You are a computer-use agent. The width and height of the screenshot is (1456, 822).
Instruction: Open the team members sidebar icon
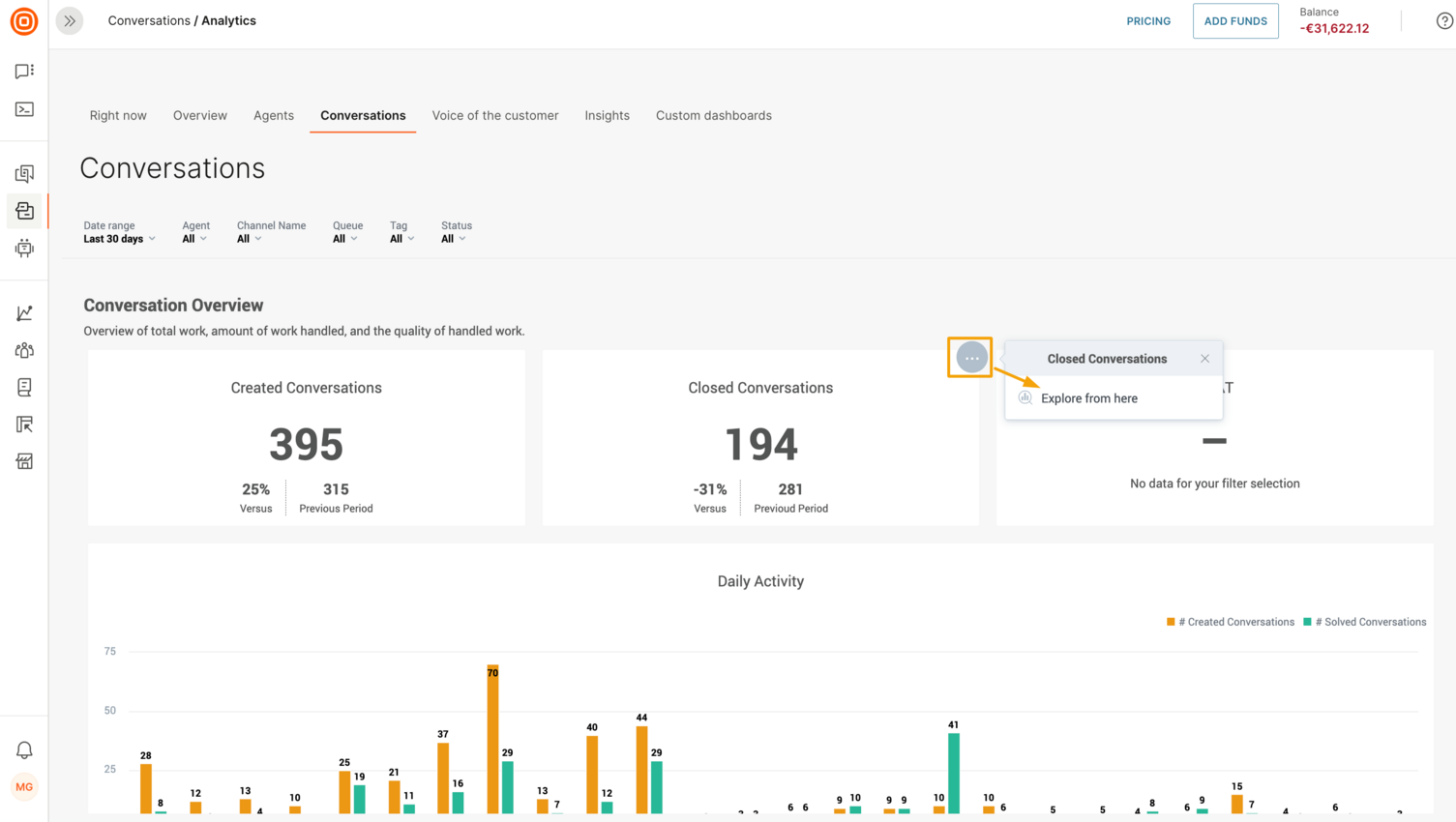pos(23,350)
